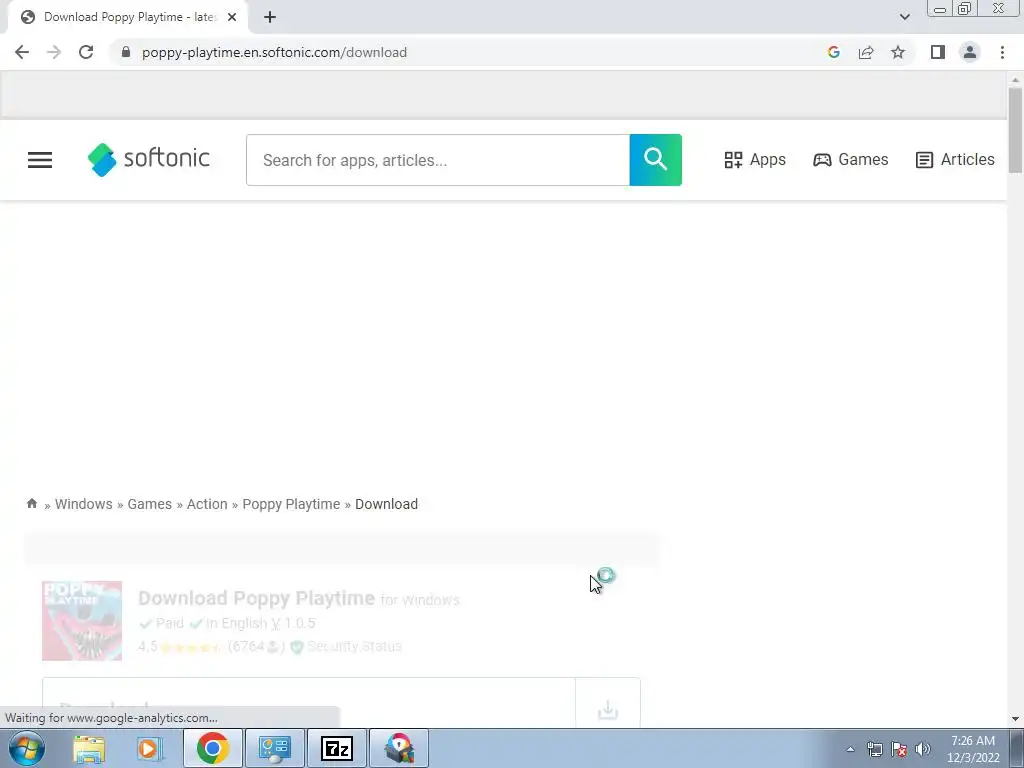Focus the Search for apps, articles field

coord(438,160)
